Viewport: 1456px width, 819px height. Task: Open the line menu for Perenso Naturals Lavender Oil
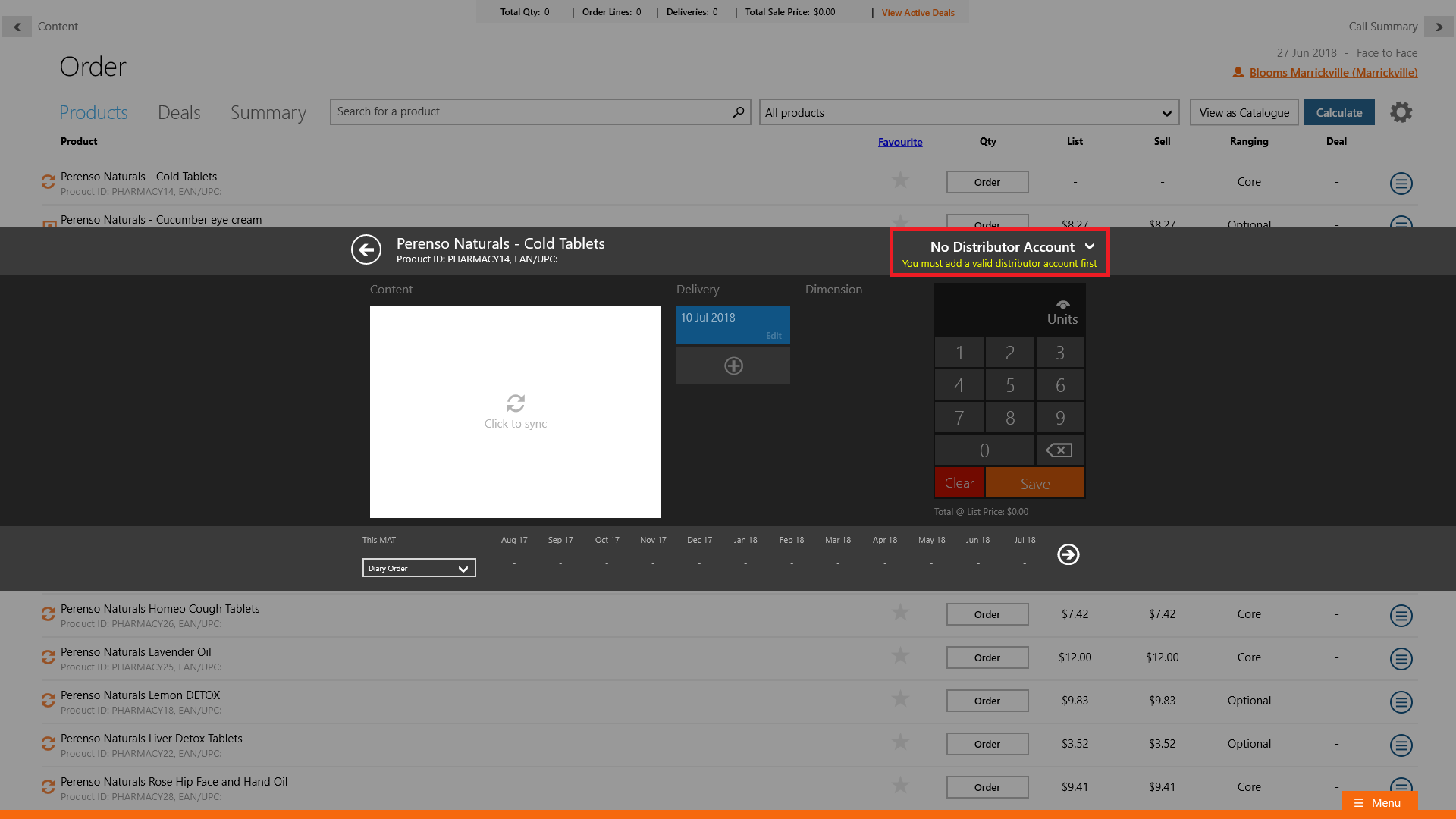click(1401, 658)
